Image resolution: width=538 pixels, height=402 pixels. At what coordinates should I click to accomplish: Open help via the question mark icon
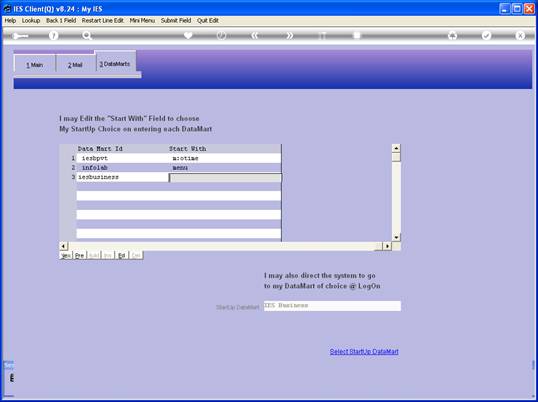click(54, 35)
